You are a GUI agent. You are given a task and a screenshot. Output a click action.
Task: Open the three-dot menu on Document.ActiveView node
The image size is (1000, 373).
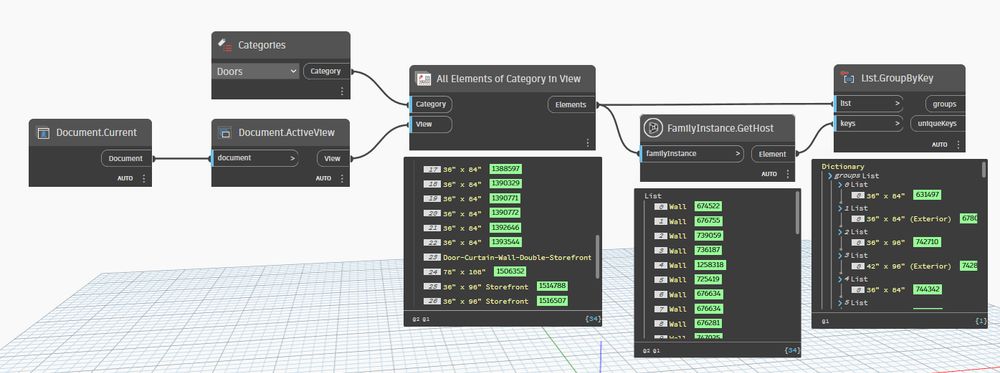(x=342, y=179)
